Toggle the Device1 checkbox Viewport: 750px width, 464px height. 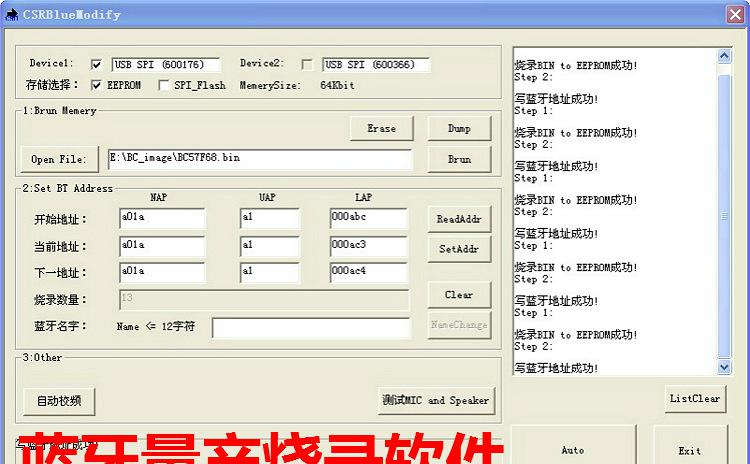(x=96, y=64)
